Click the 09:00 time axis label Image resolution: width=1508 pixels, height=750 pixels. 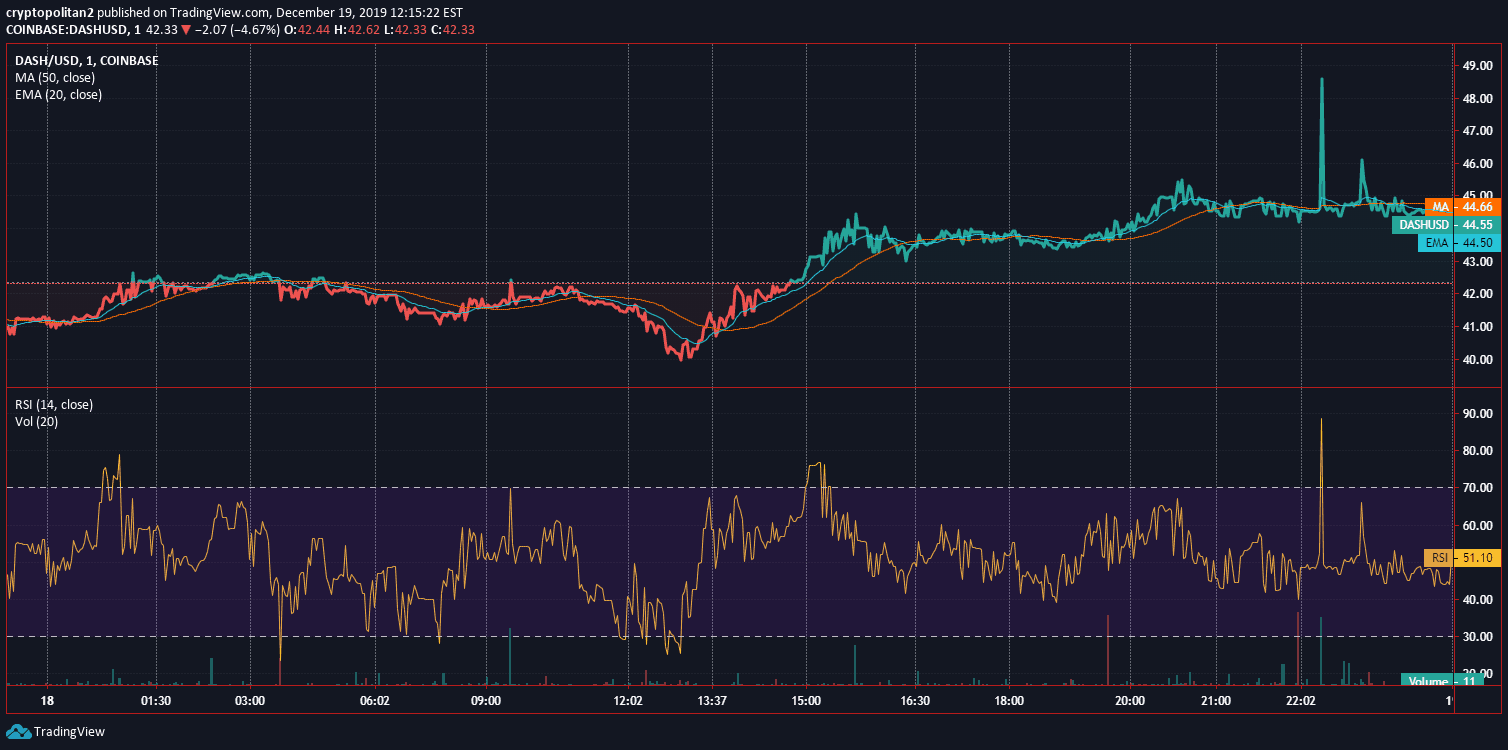485,701
